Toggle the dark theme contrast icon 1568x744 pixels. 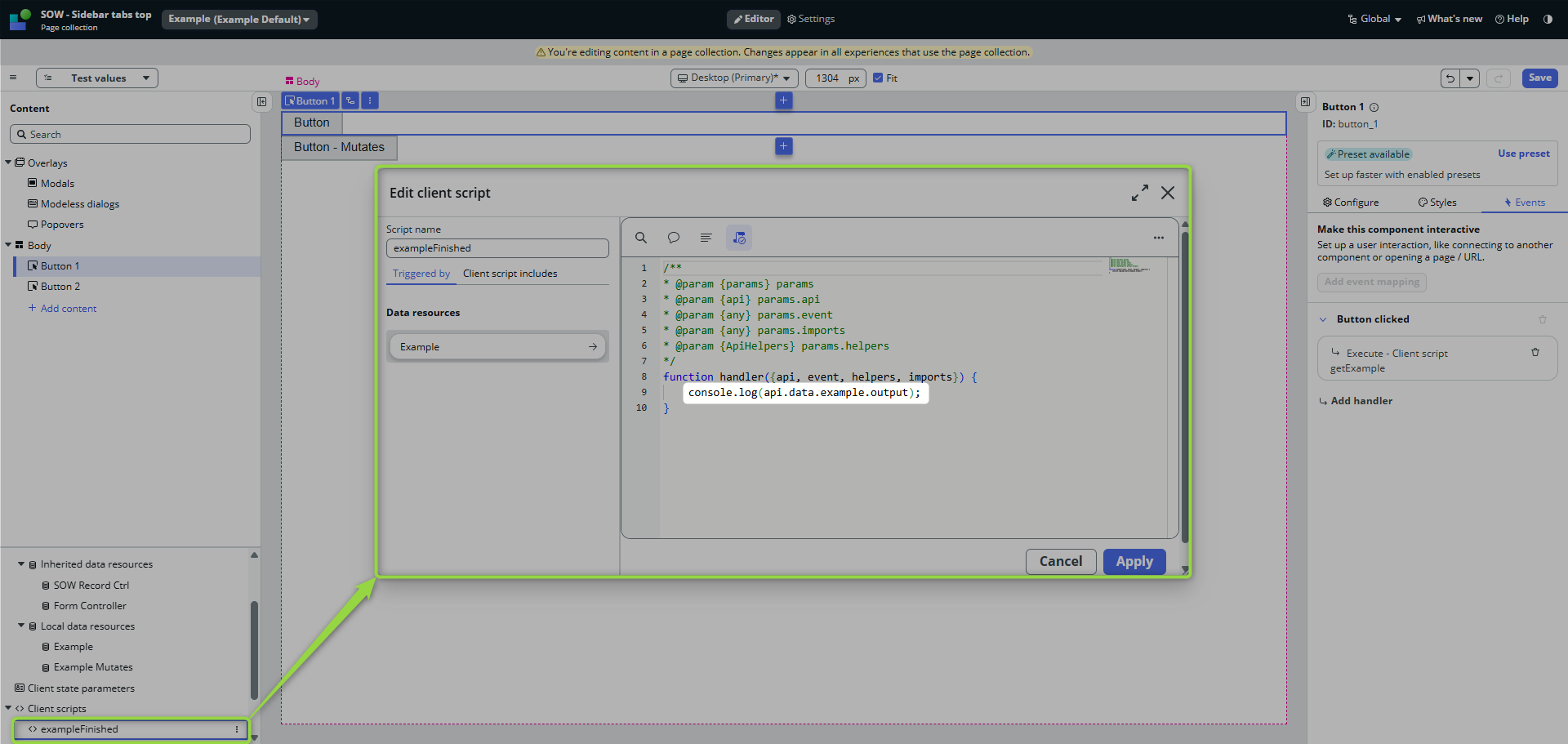pyautogui.click(x=1548, y=19)
